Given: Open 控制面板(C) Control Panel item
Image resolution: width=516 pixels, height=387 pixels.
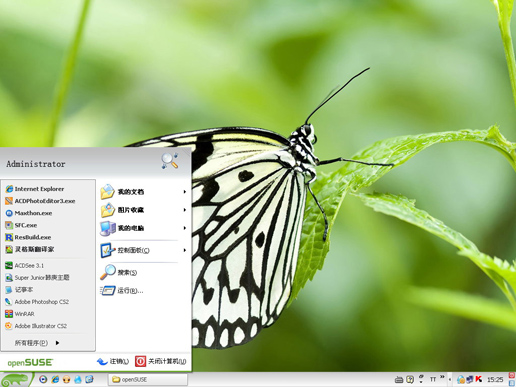Looking at the screenshot, I should coord(125,250).
